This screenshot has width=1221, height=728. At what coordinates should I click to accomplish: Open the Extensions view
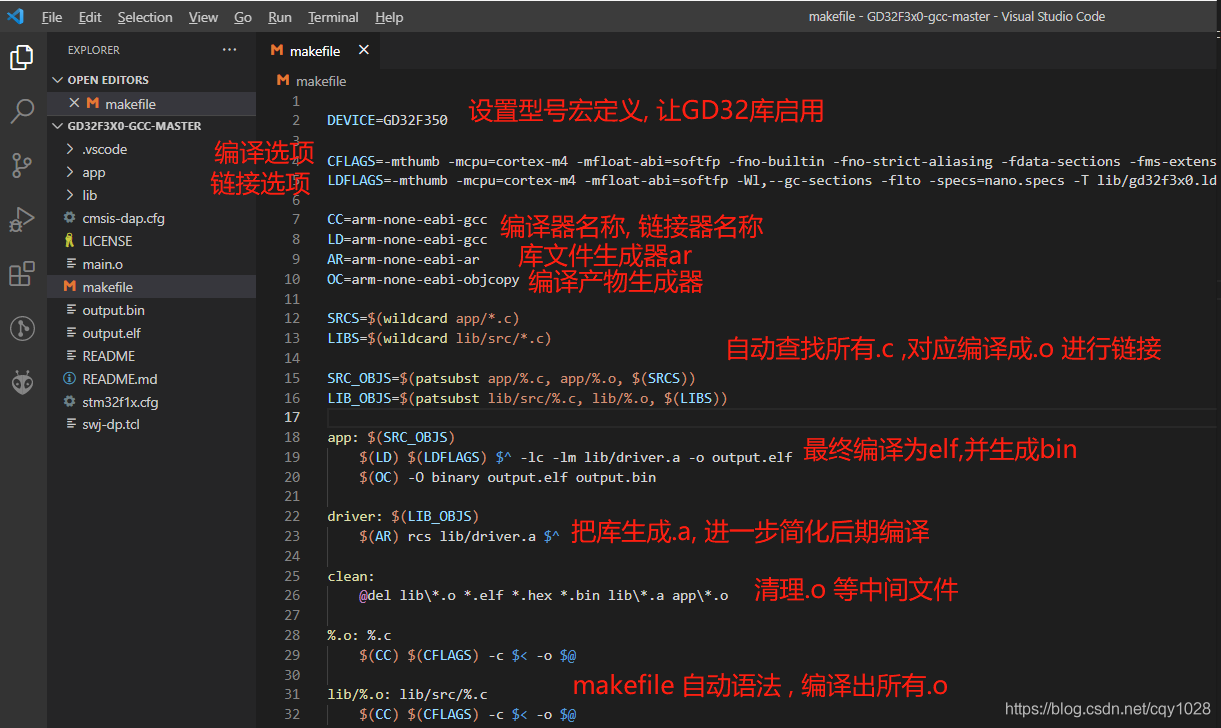(22, 274)
